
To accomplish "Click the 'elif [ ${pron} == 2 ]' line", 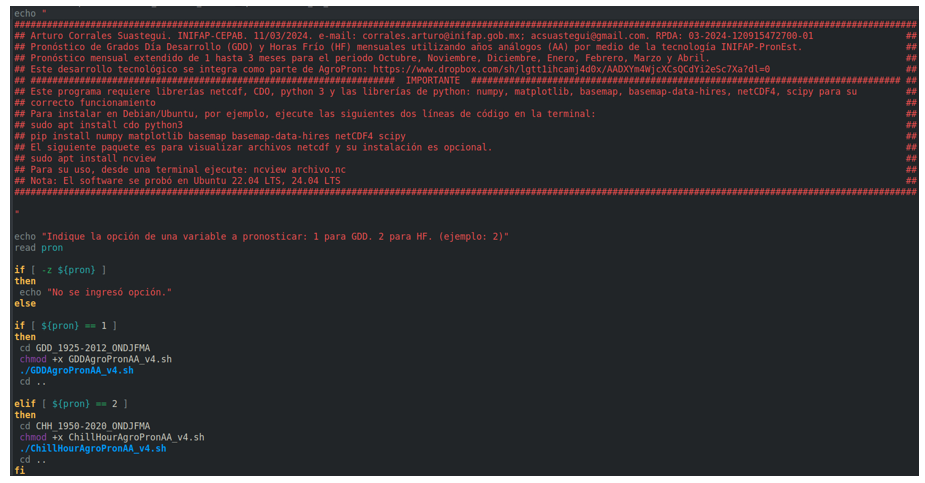I will click(71, 404).
